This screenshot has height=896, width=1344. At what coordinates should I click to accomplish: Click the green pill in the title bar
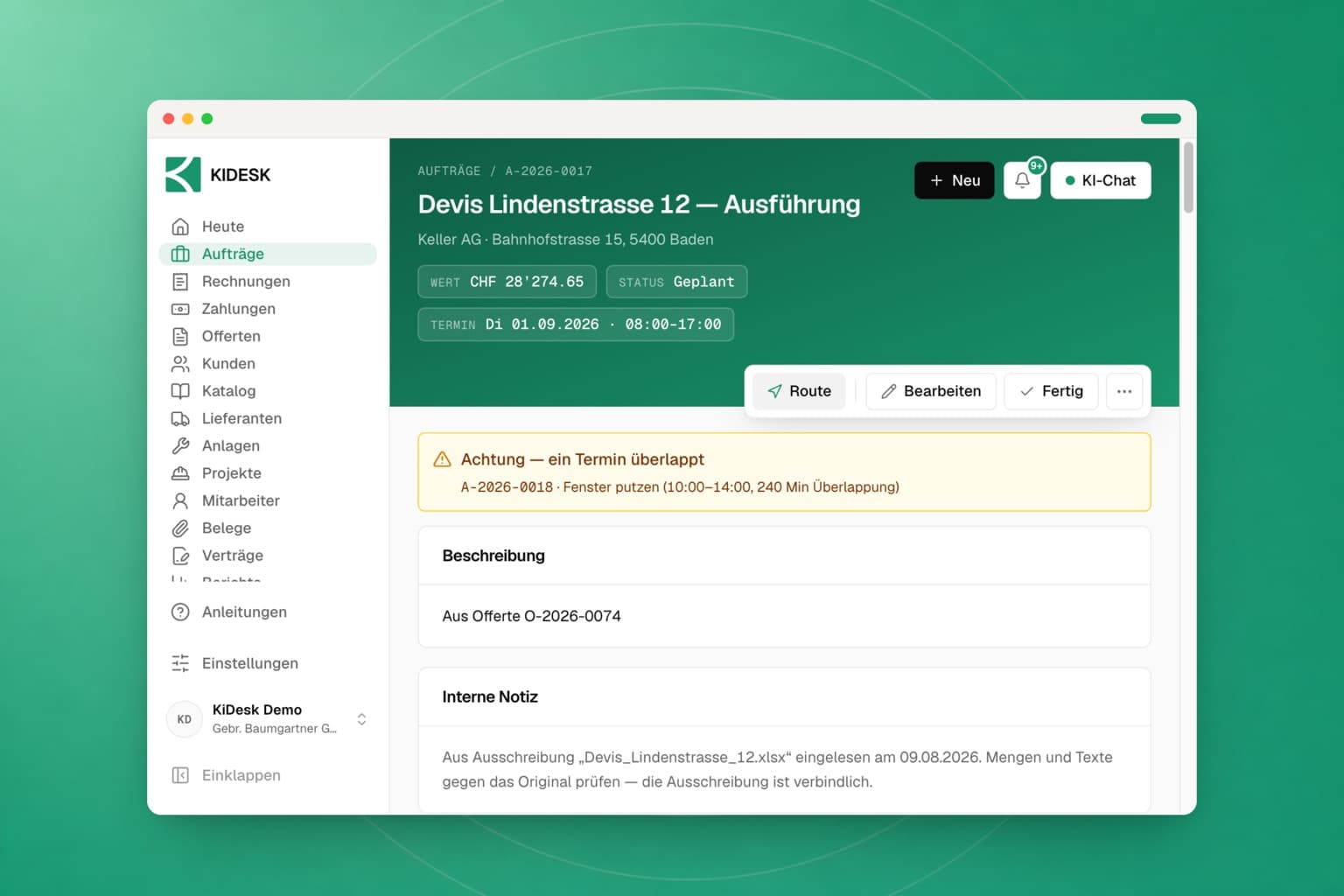1161,119
